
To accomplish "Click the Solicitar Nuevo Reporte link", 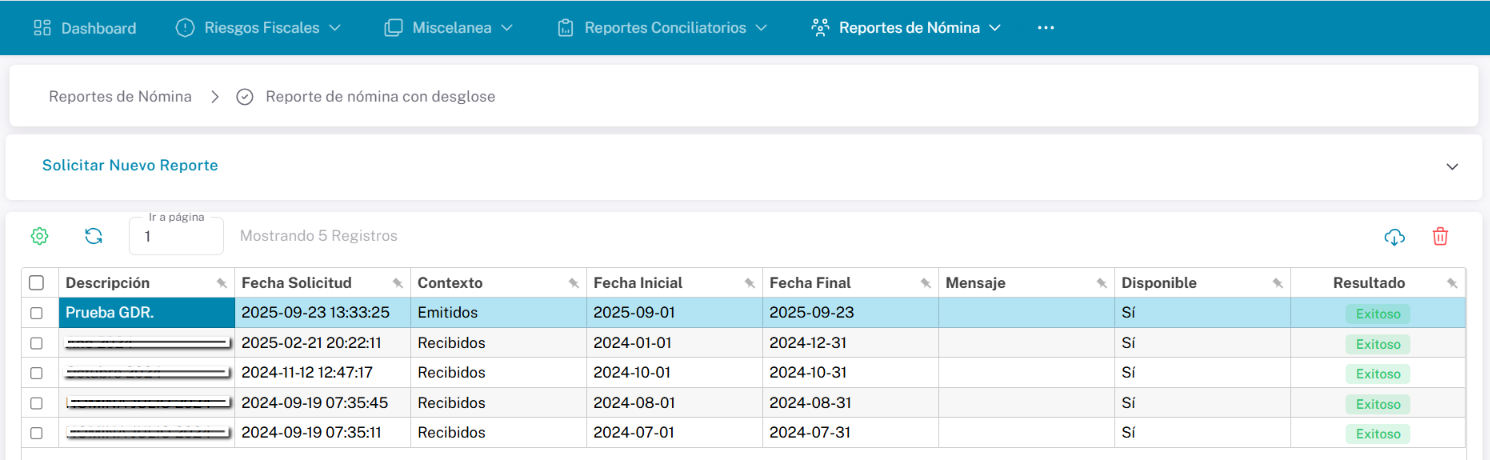I will tap(130, 165).
